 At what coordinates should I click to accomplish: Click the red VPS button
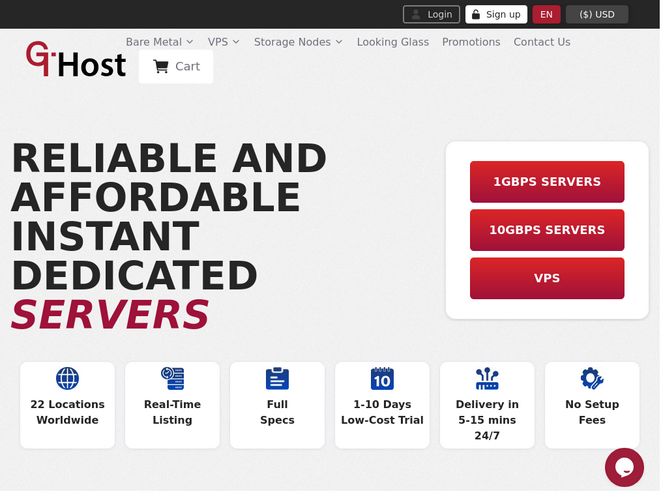pos(547,279)
